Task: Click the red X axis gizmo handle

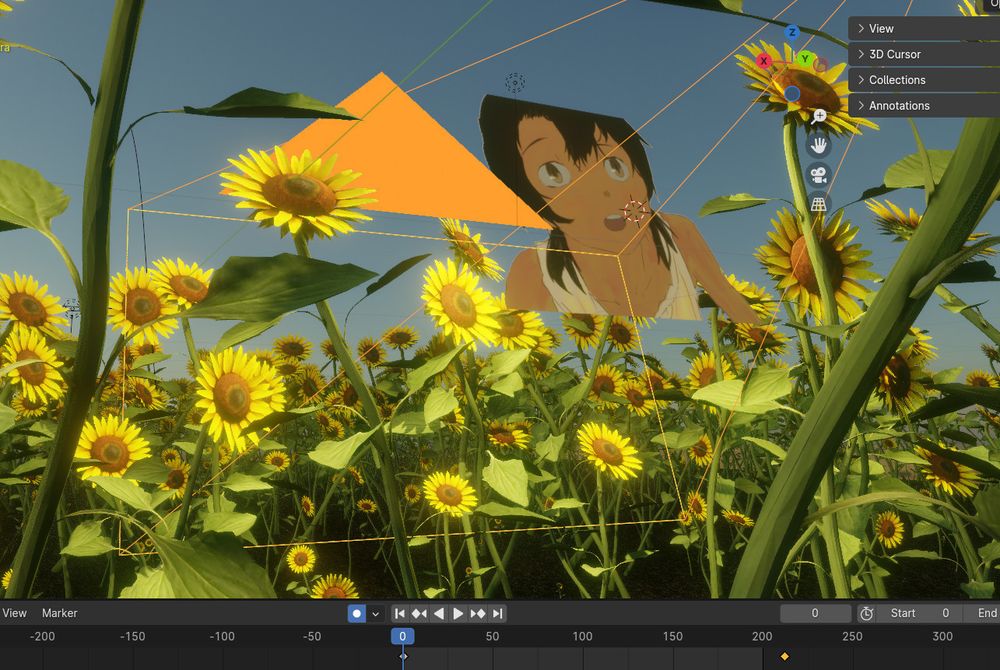Action: (x=764, y=61)
